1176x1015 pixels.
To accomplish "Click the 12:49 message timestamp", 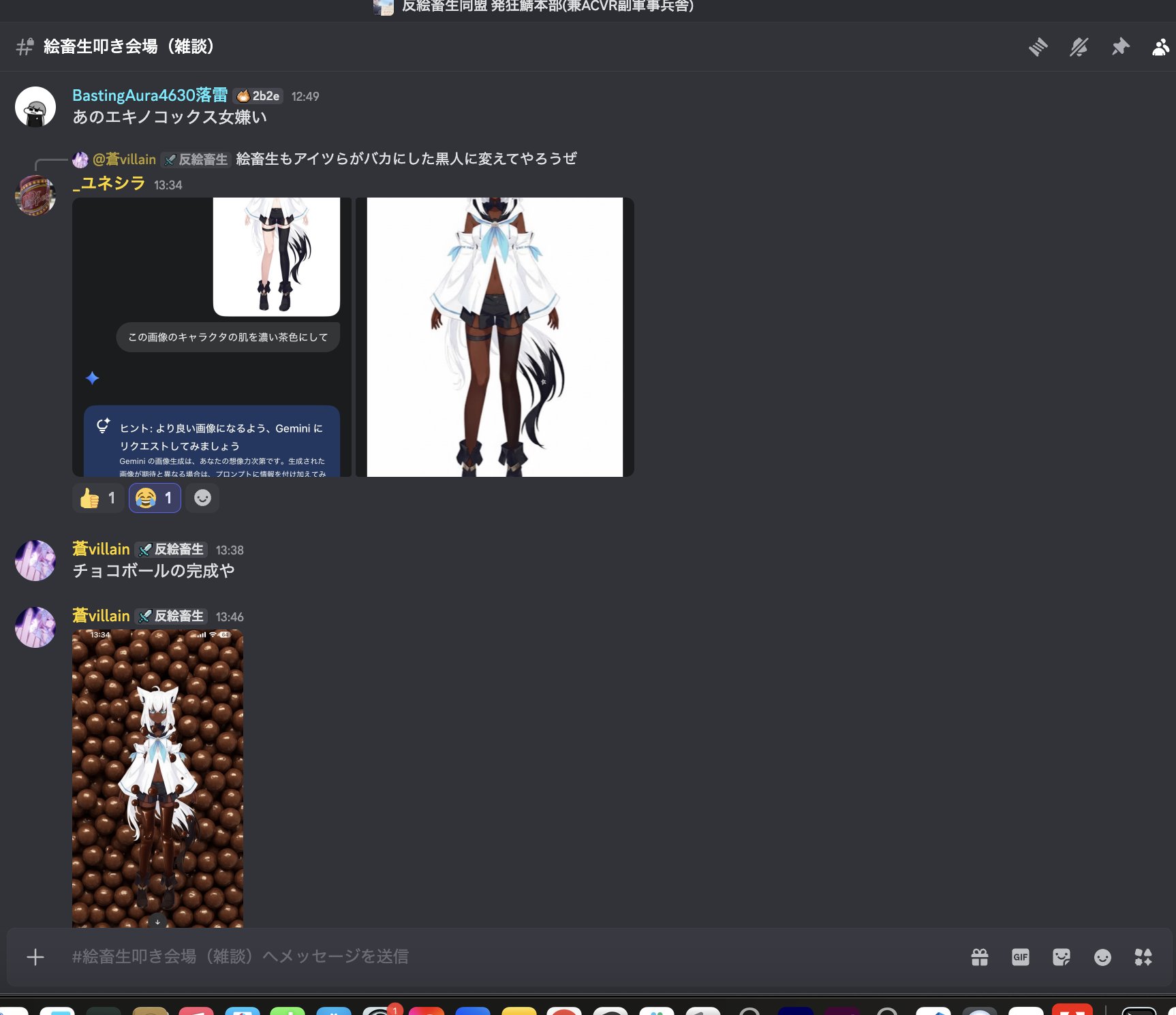I will coord(305,97).
